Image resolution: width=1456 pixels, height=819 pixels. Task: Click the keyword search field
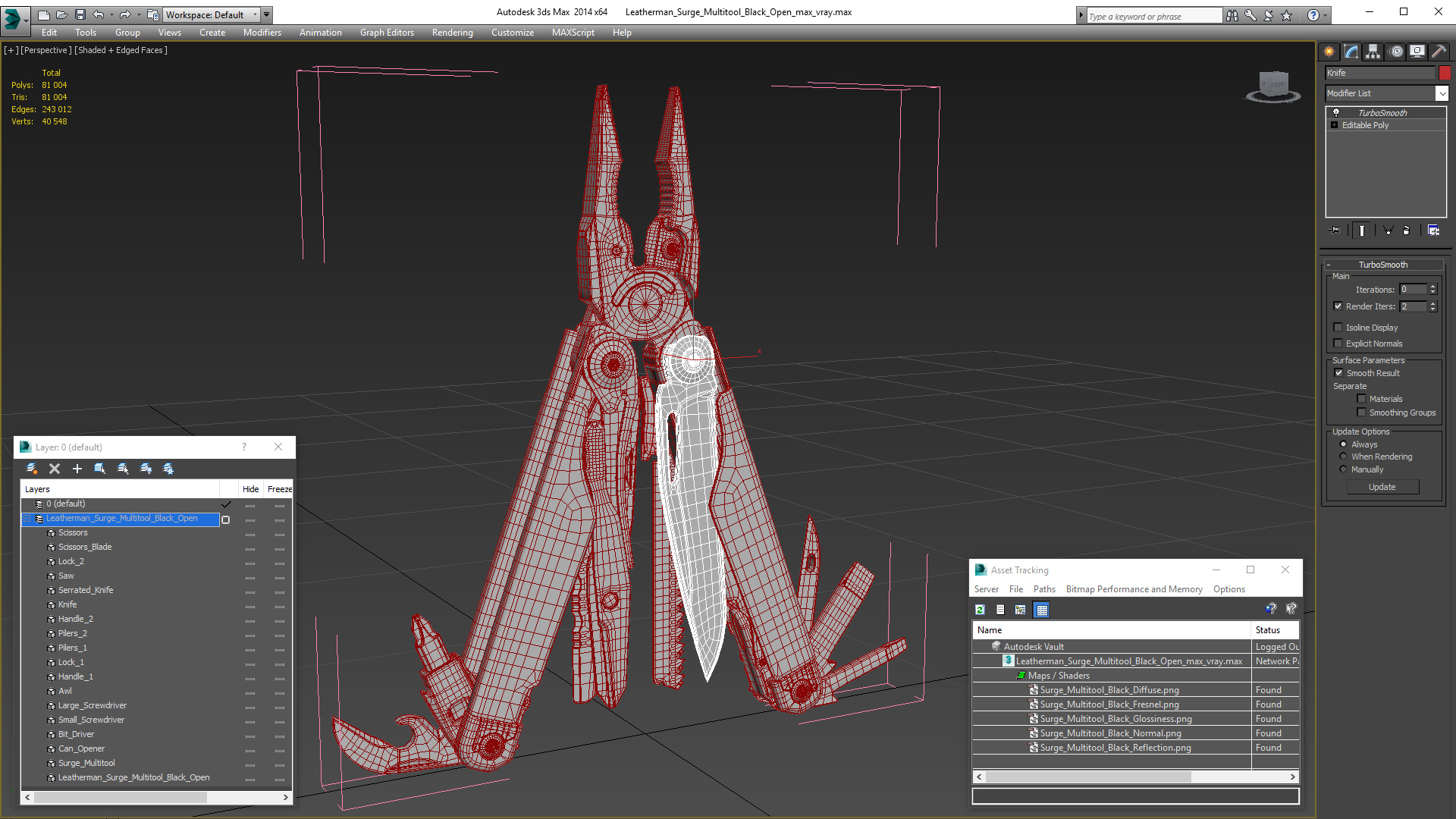point(1153,16)
